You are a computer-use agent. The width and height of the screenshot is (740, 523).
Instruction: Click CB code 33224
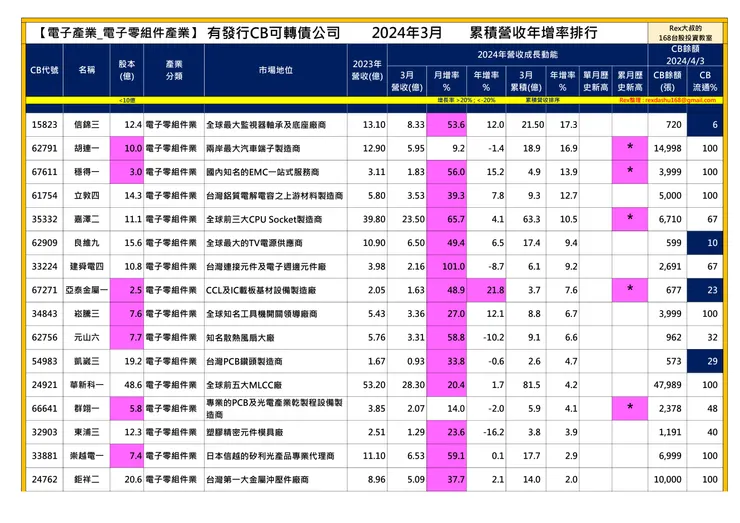point(44,267)
